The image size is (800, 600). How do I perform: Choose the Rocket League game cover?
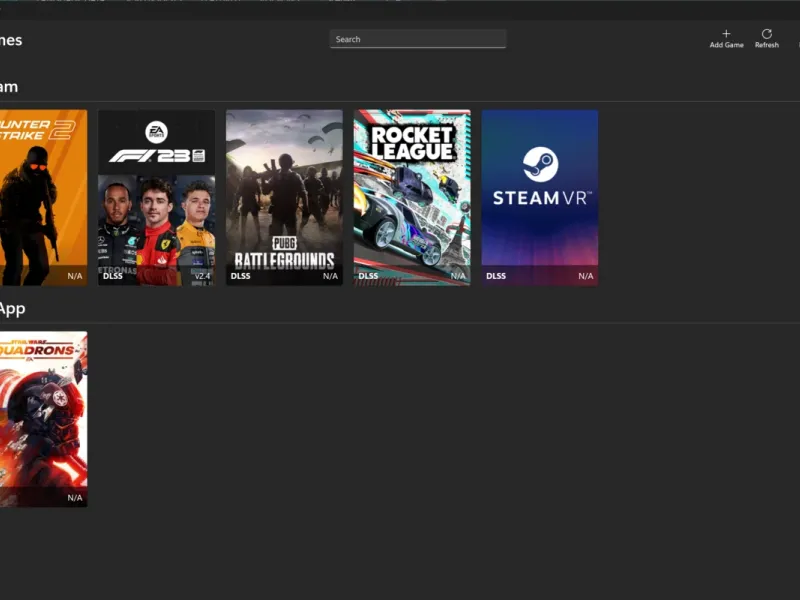(x=412, y=197)
